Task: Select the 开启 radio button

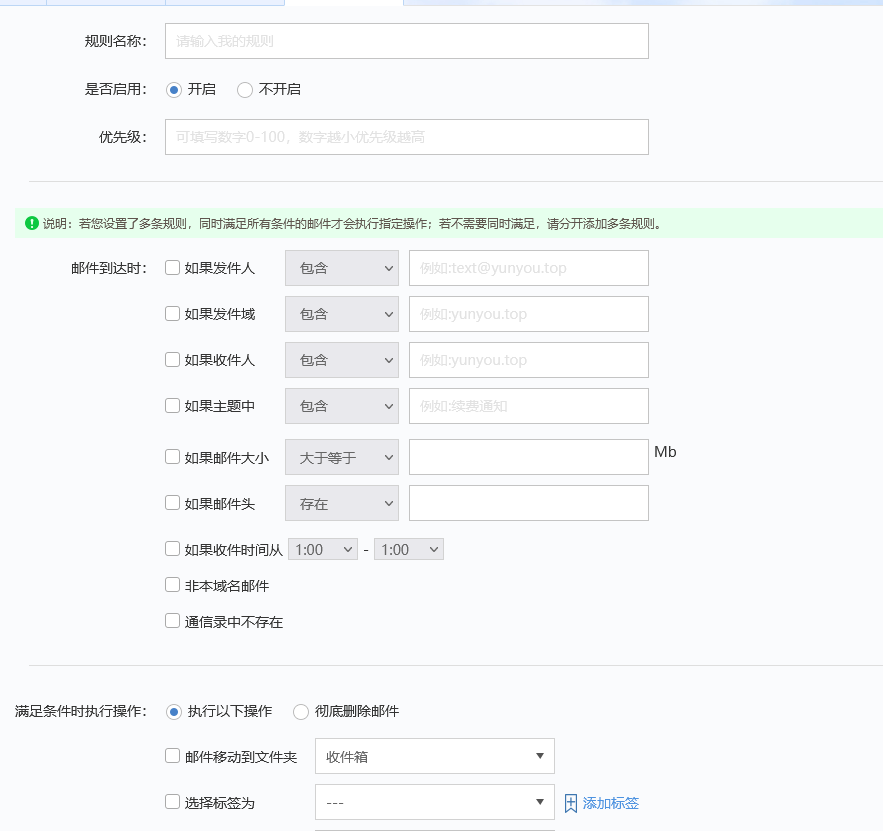Action: click(x=174, y=90)
